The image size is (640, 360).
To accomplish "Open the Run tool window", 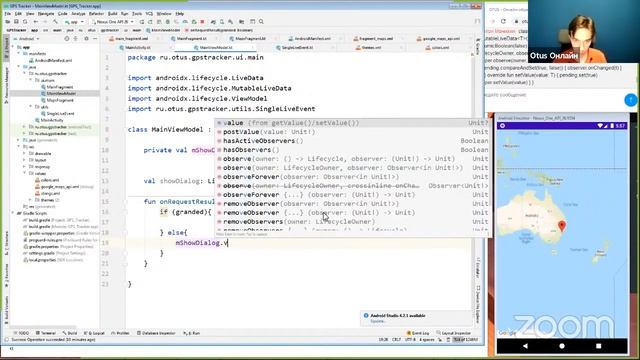I will click(x=192, y=333).
